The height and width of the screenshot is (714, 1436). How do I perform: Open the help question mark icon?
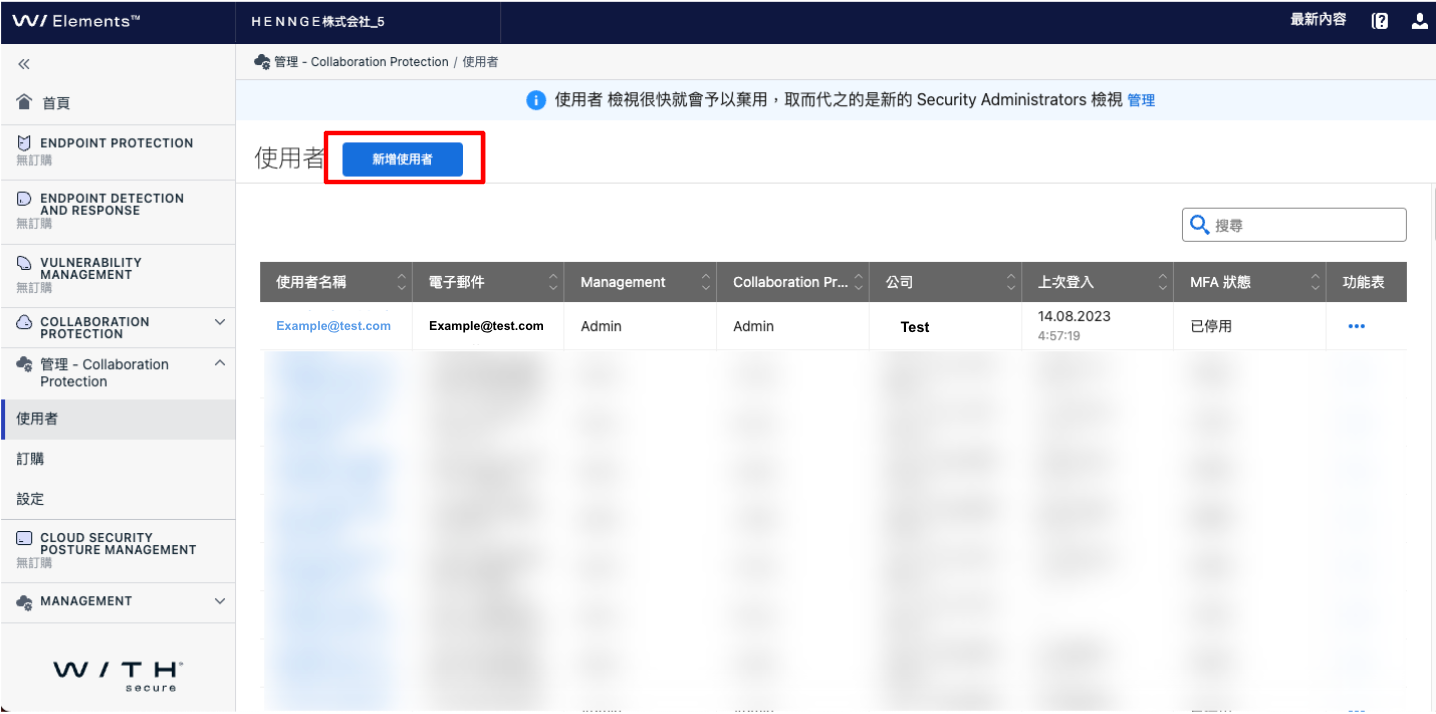[1380, 21]
